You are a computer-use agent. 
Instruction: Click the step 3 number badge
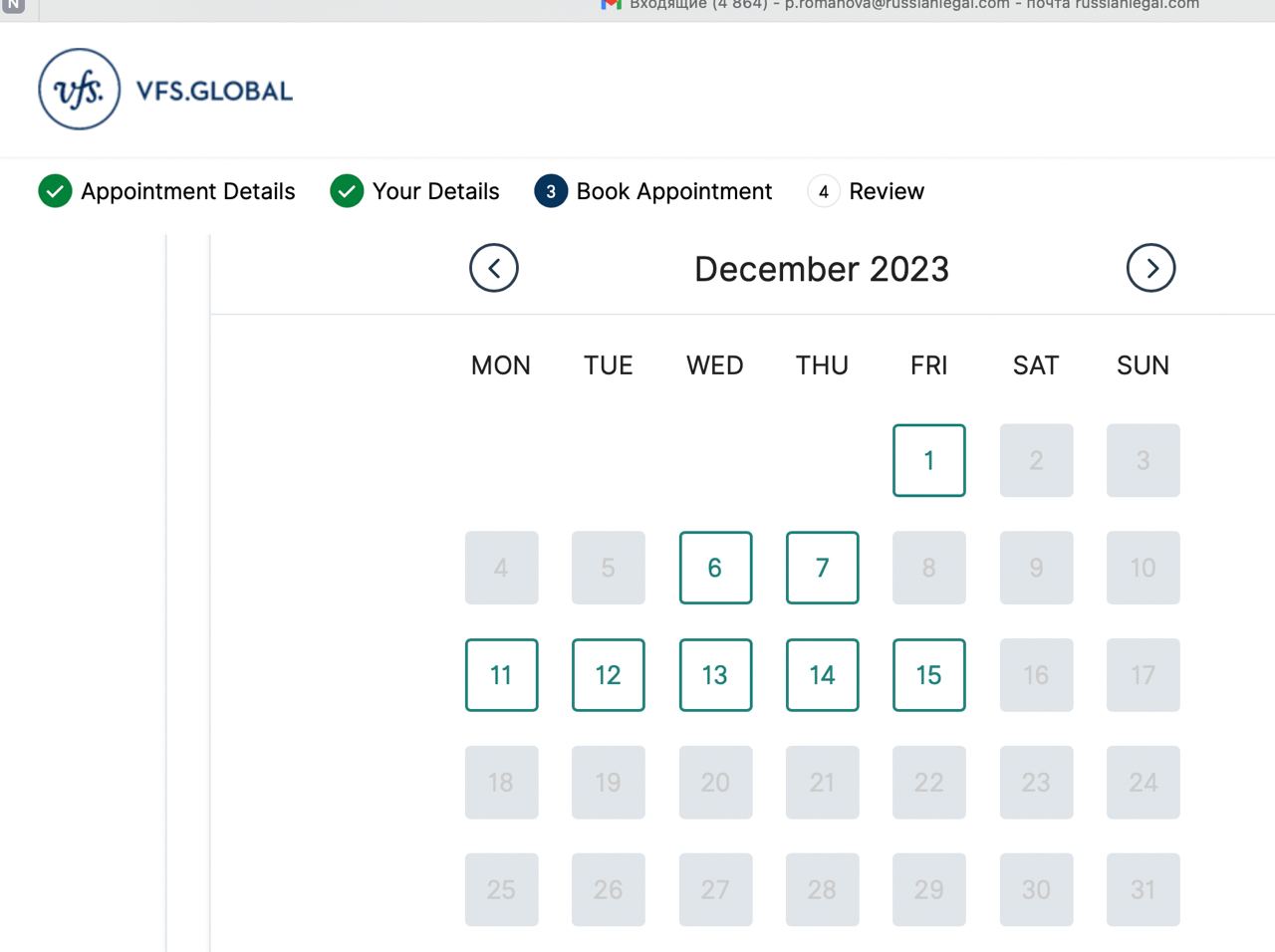point(551,191)
